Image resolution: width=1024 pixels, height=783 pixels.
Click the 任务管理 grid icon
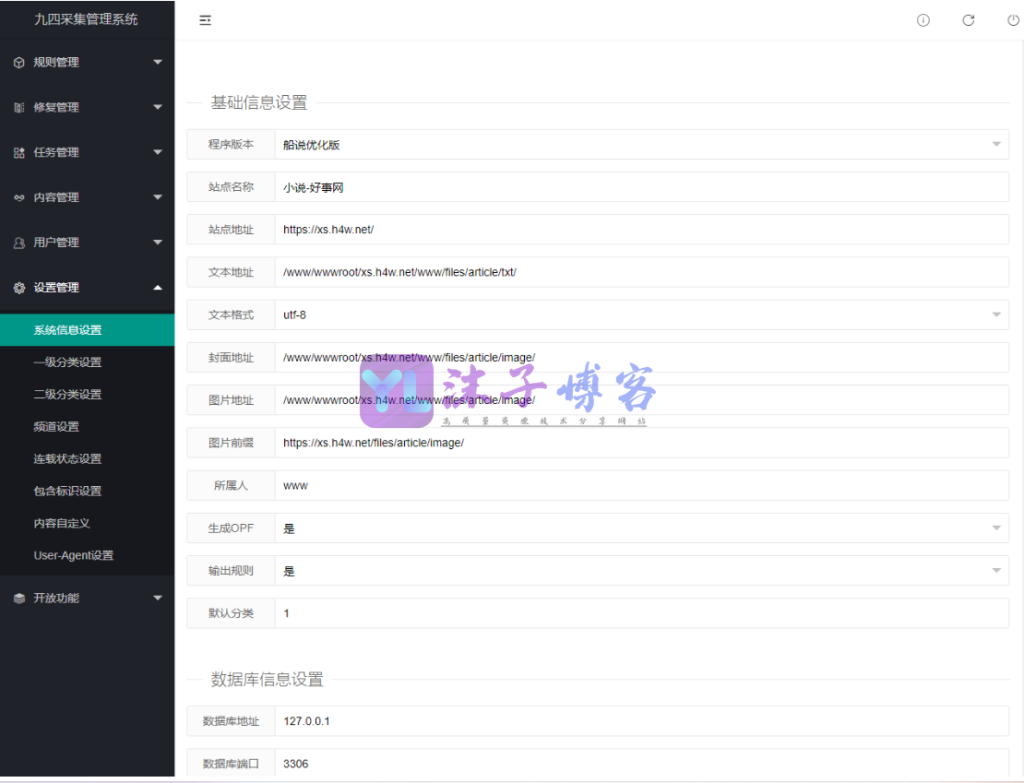[19, 153]
